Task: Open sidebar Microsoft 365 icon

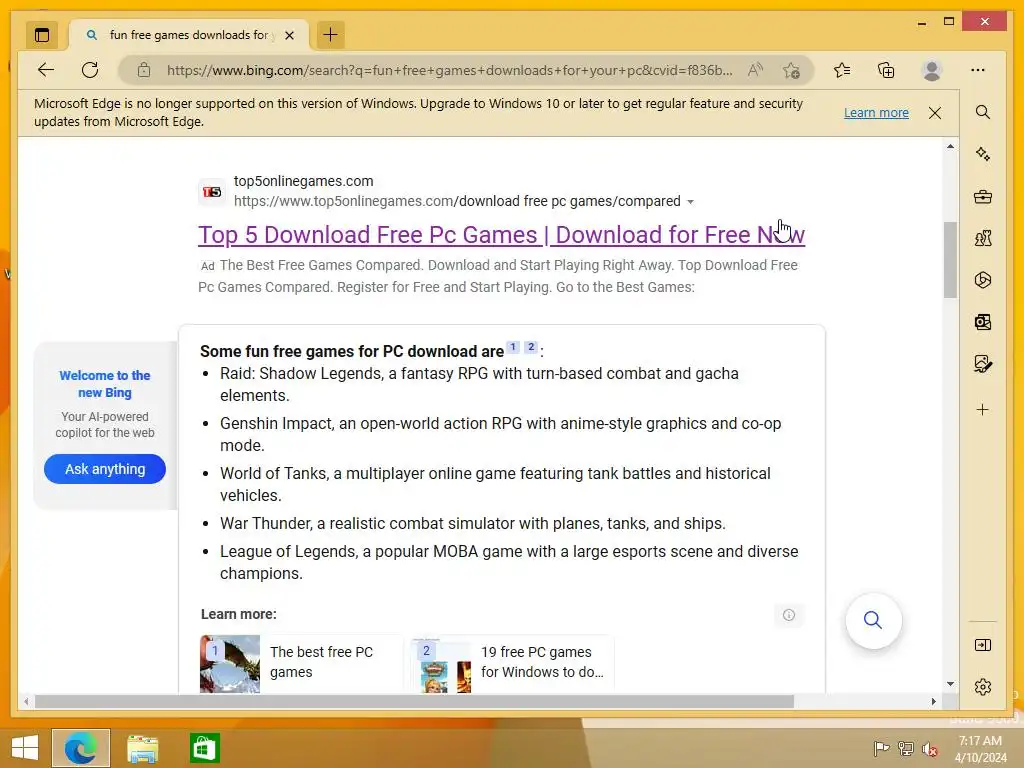Action: (x=983, y=280)
